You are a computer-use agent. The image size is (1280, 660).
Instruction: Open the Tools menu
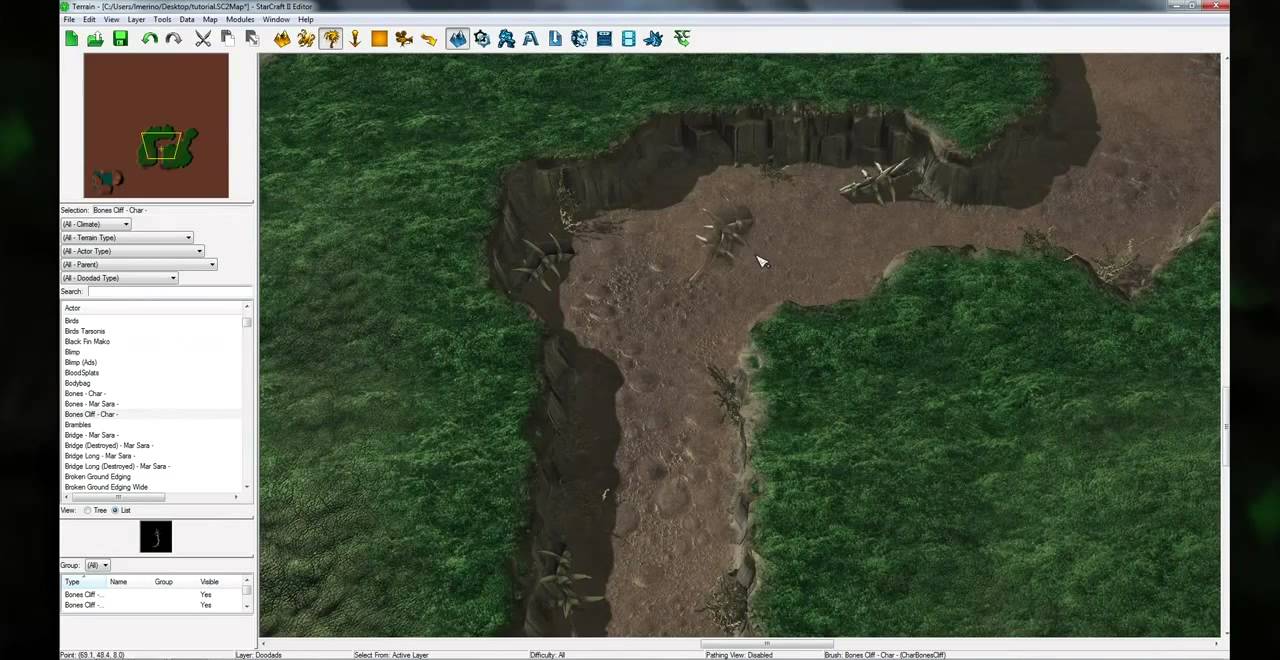pyautogui.click(x=162, y=20)
